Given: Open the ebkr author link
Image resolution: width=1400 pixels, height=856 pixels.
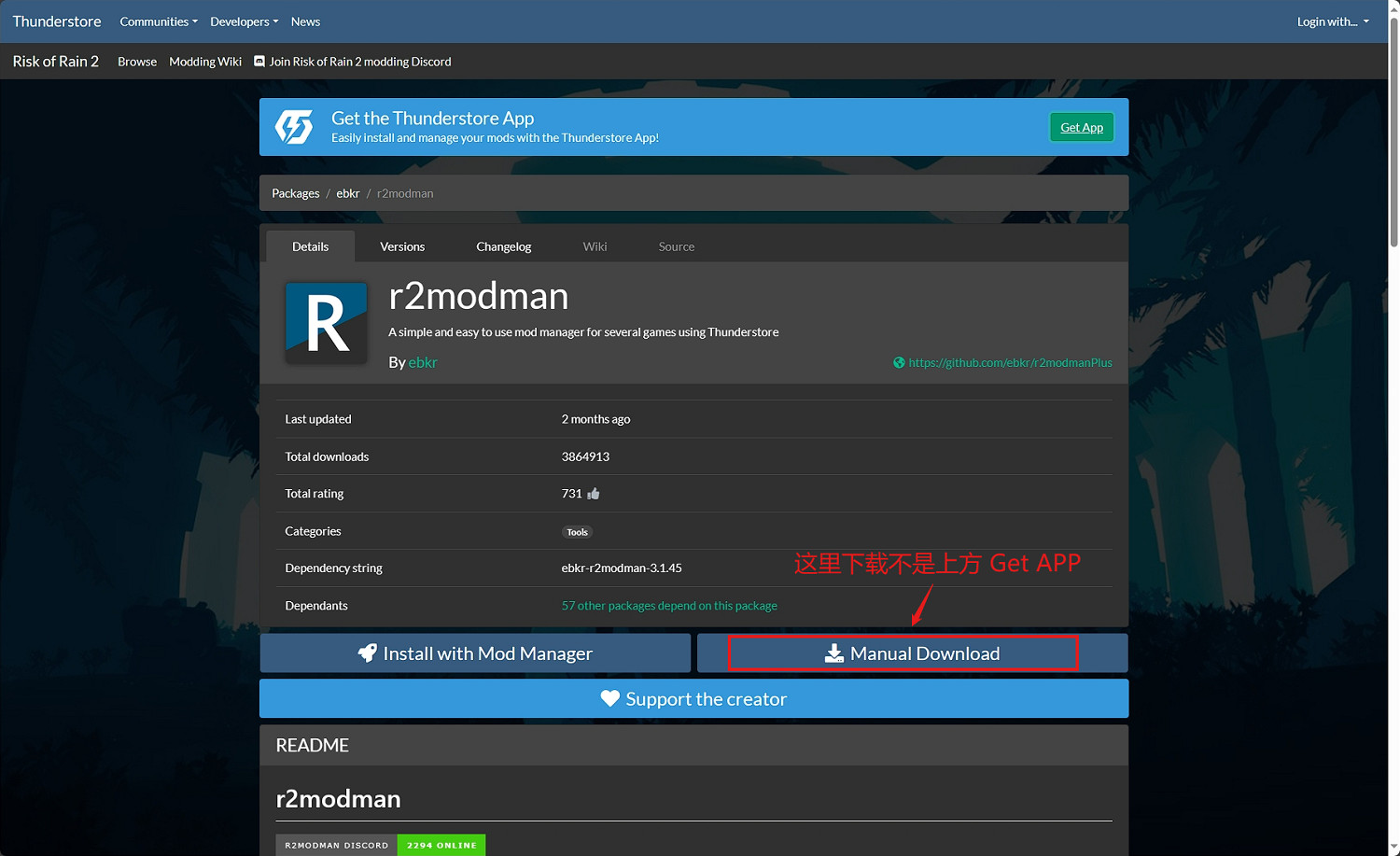Looking at the screenshot, I should 423,362.
